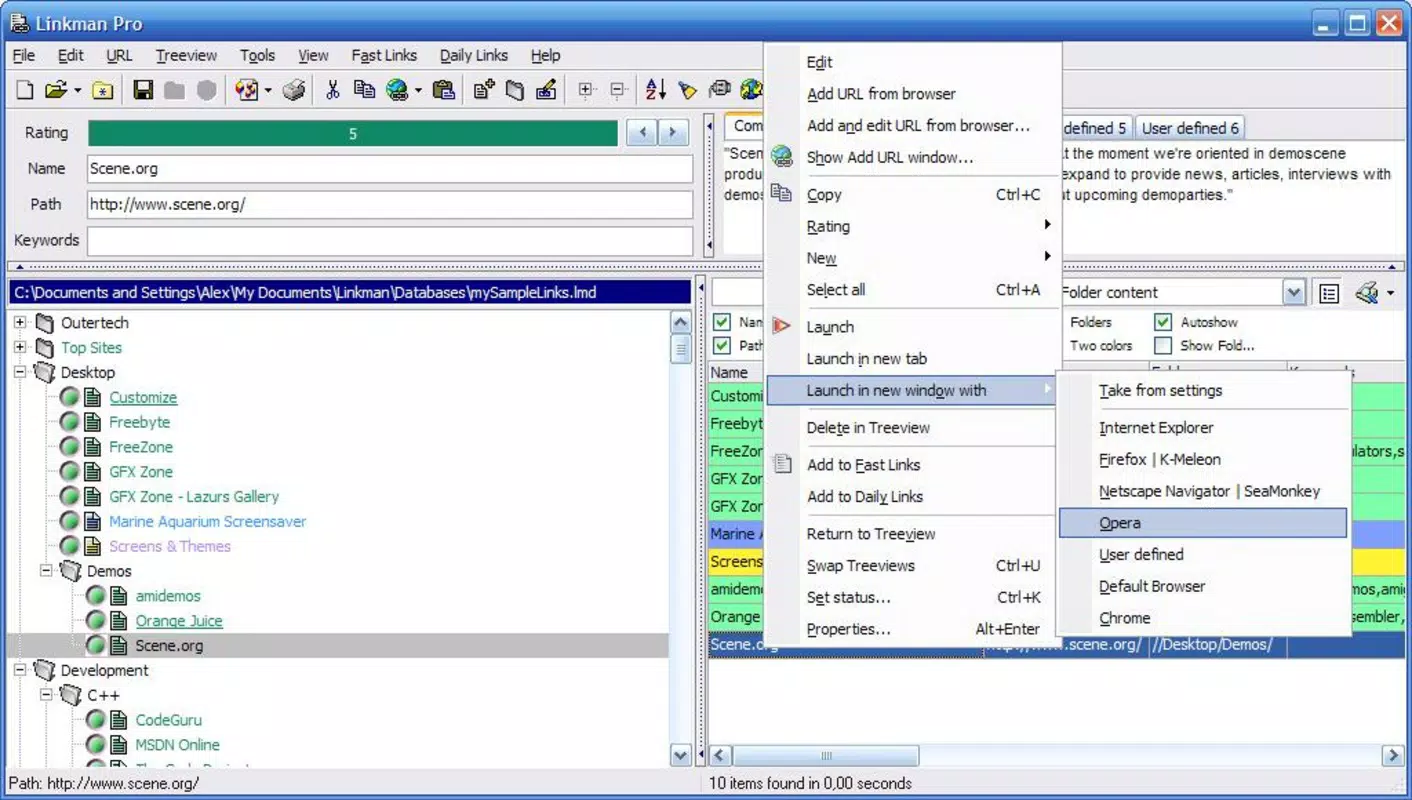
Task: Click the star folder toolbar icon
Action: [x=103, y=91]
